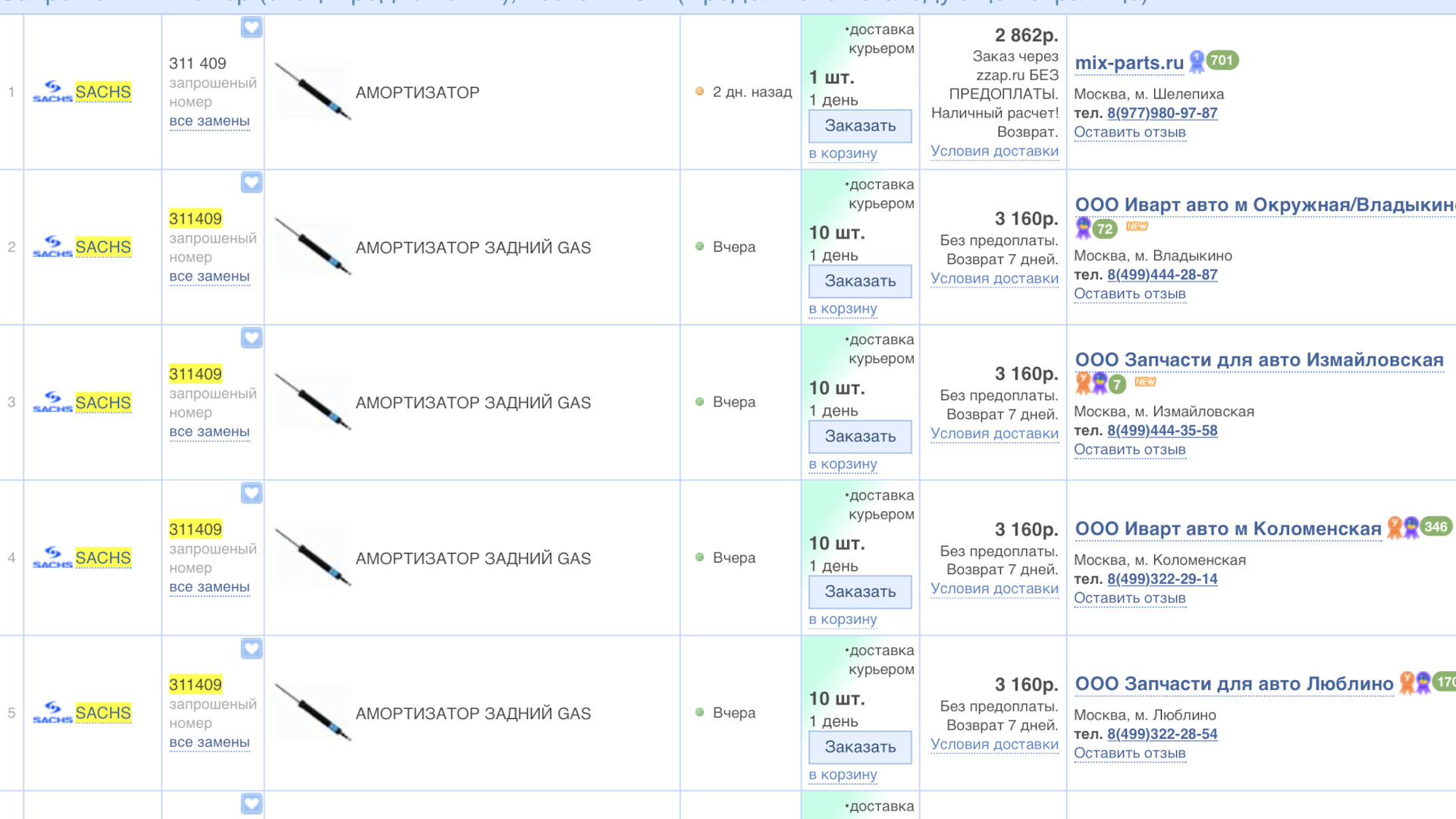The height and width of the screenshot is (819, 1456).
Task: Click the favorite heart icon in row 1
Action: coord(252,27)
